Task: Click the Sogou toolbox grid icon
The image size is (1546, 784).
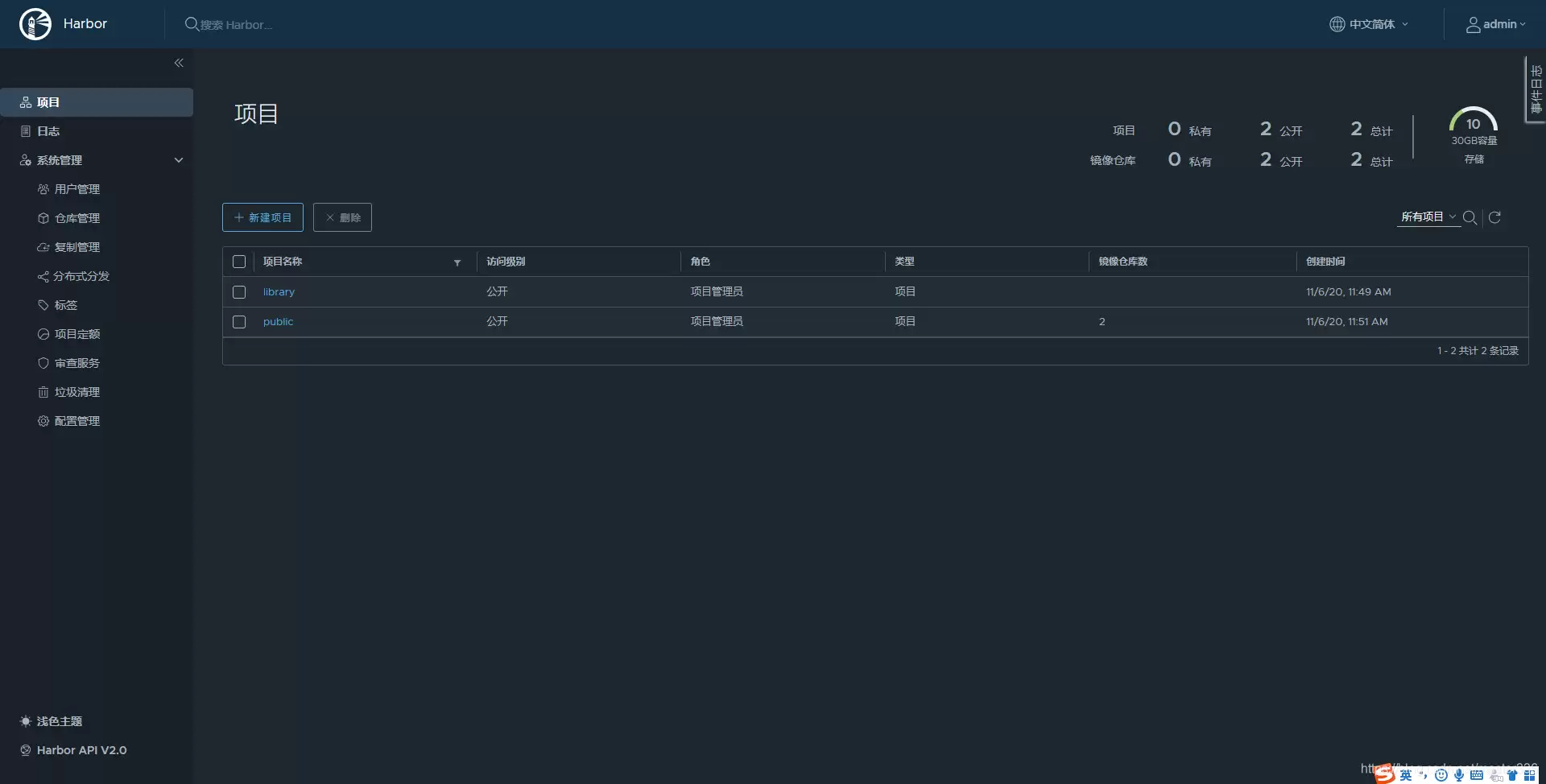Action: click(x=1530, y=775)
